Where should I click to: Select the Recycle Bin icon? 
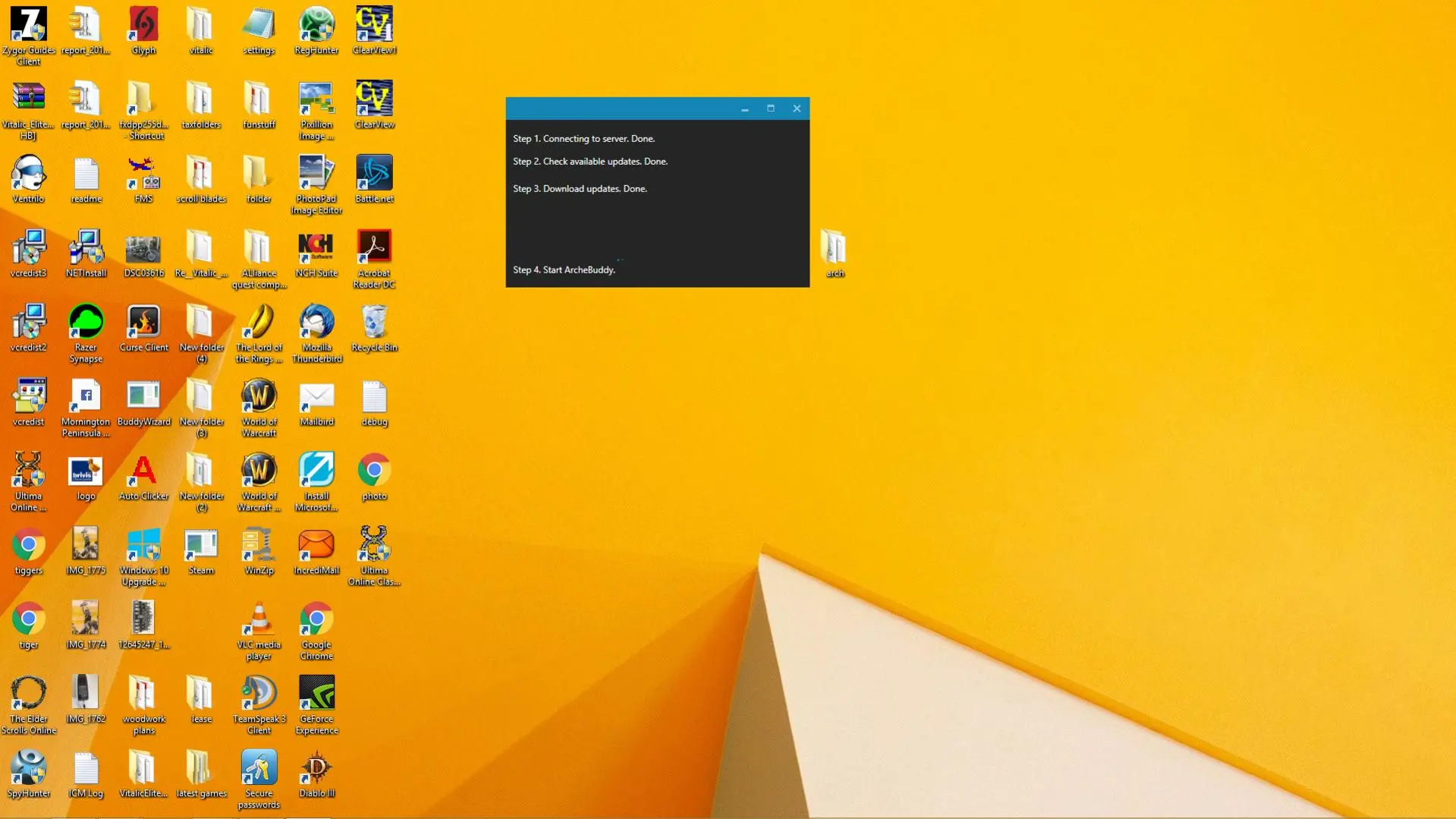374,323
